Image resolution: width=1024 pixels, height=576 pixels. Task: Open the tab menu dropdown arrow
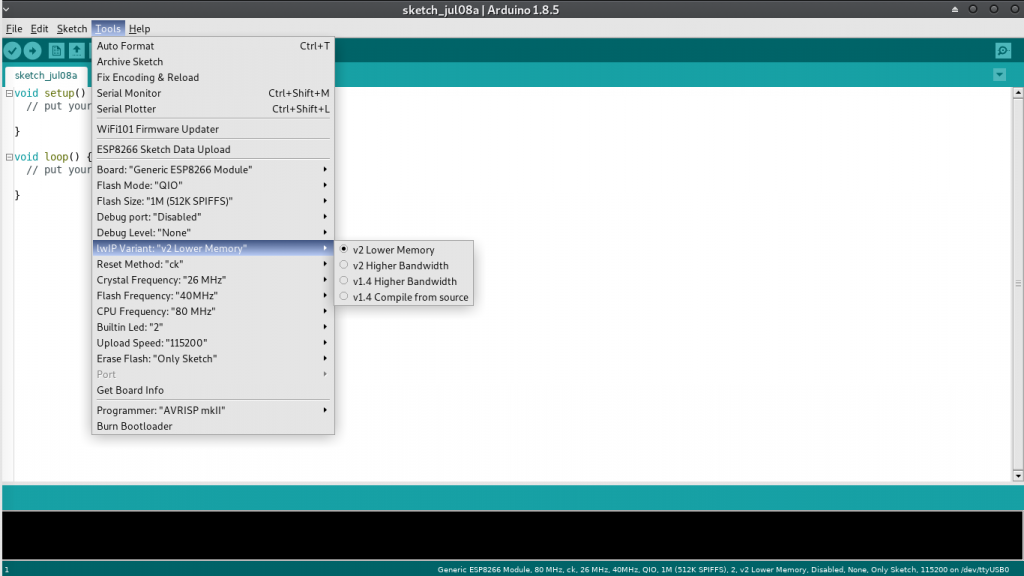999,75
